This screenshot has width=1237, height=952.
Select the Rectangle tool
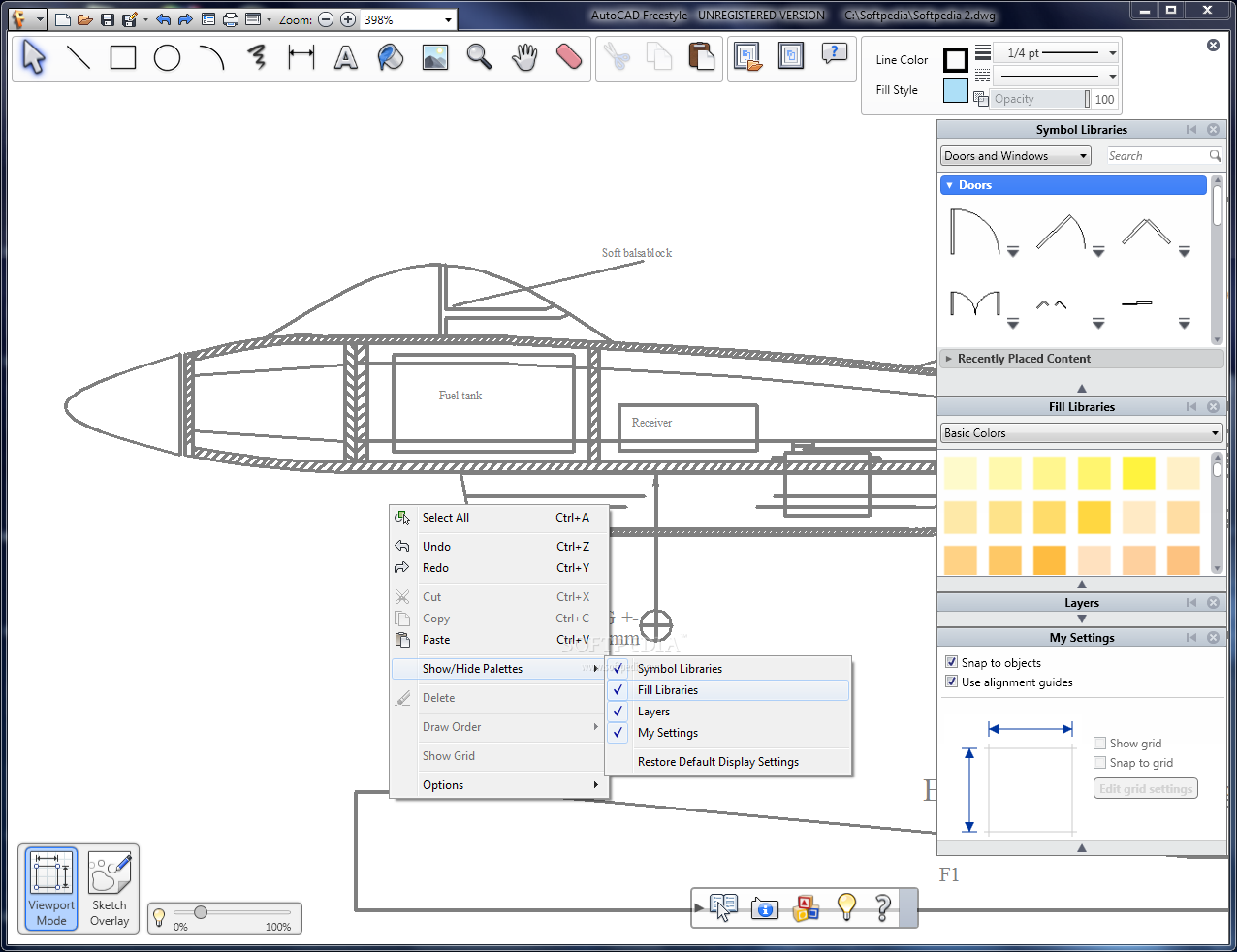[x=123, y=58]
